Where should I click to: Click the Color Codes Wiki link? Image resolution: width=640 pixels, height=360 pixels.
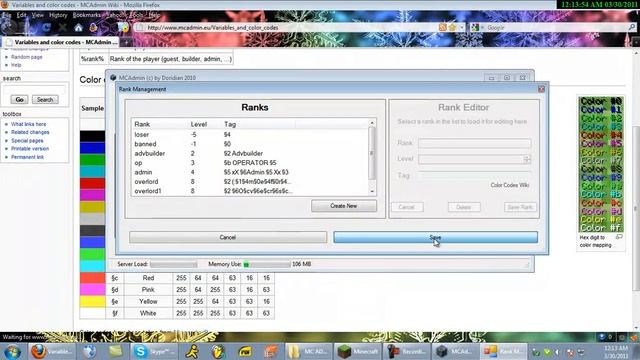click(x=510, y=185)
